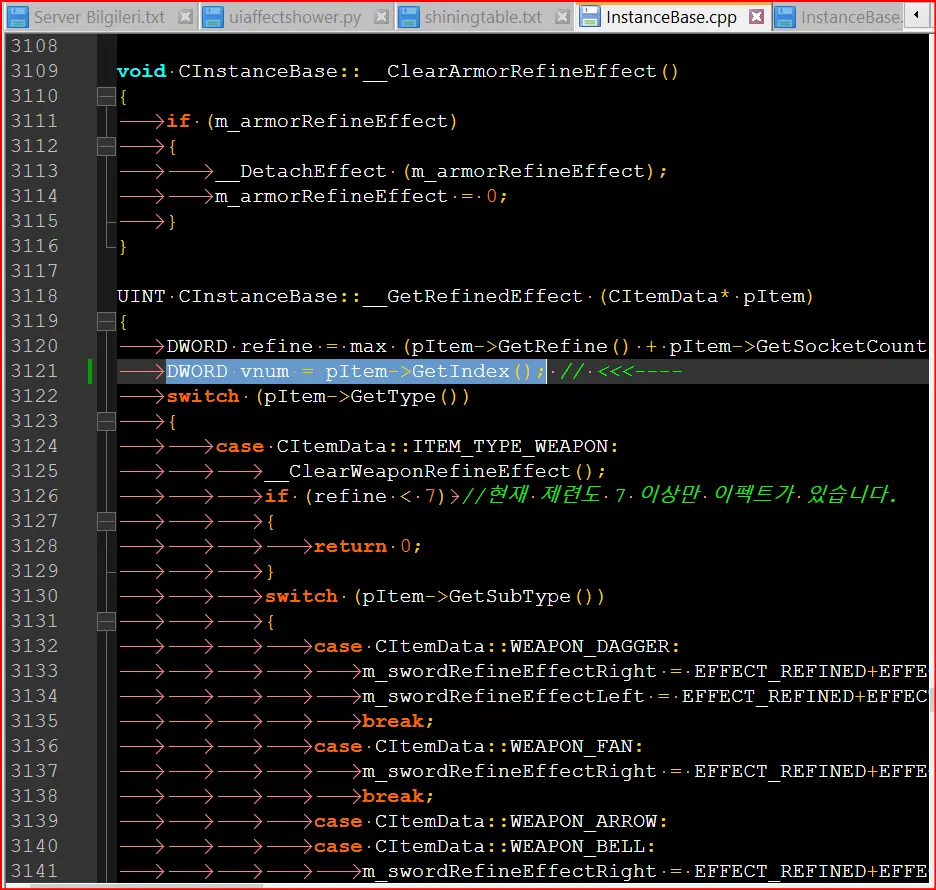
Task: Click the disk icon on Server Bilgileri.txt tab
Action: [19, 17]
